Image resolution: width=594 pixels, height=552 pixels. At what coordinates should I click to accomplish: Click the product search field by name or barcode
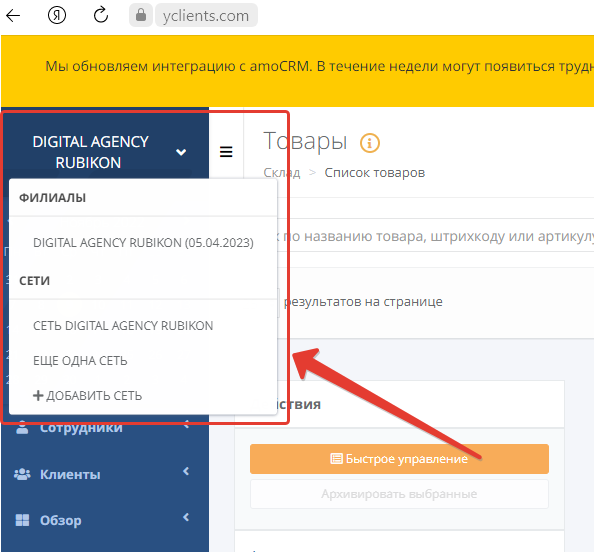pos(436,236)
